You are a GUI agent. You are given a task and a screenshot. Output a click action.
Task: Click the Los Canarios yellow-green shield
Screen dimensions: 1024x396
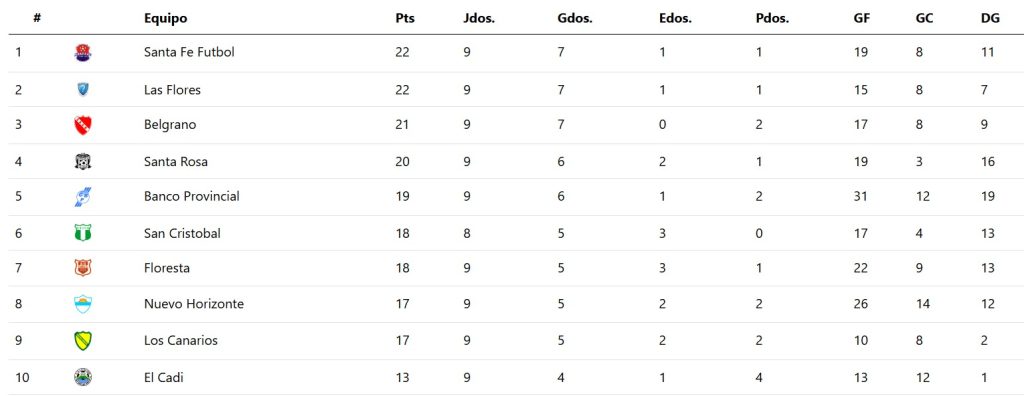pos(83,340)
